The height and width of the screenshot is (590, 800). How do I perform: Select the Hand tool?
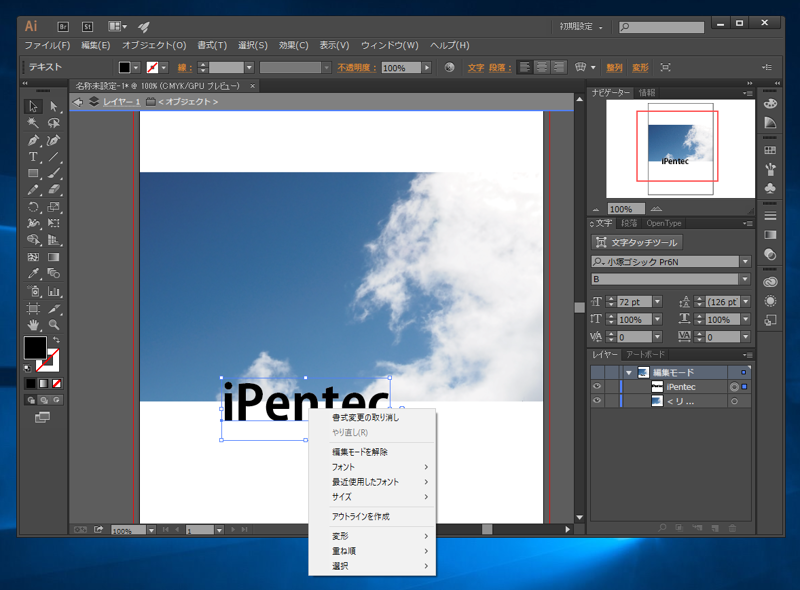click(x=33, y=325)
